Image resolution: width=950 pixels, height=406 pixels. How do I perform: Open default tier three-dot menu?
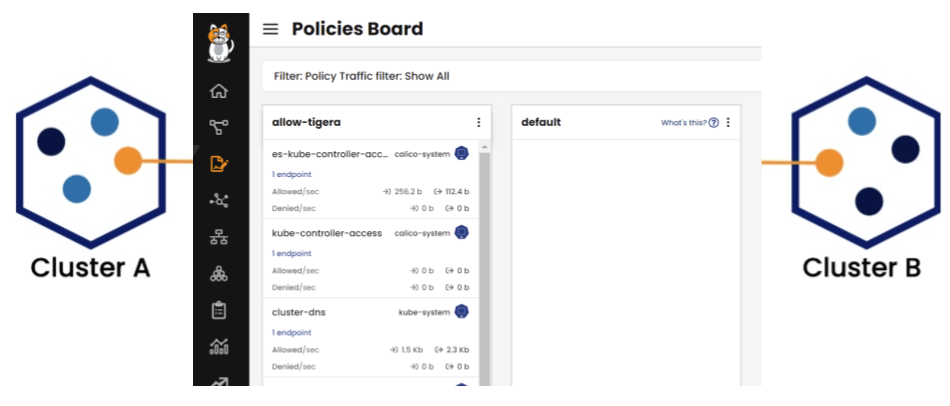(x=728, y=122)
